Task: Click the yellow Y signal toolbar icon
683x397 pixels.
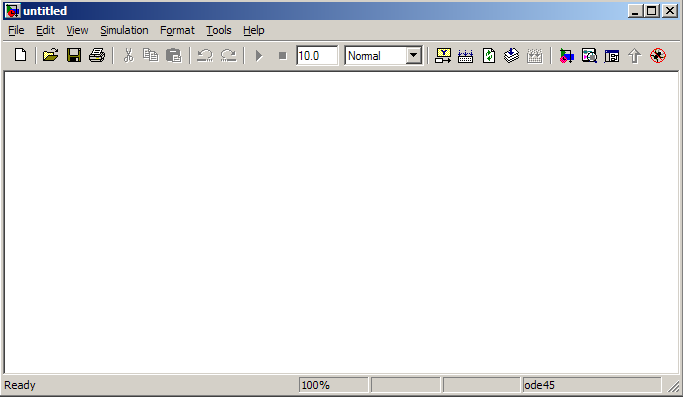Action: 443,56
